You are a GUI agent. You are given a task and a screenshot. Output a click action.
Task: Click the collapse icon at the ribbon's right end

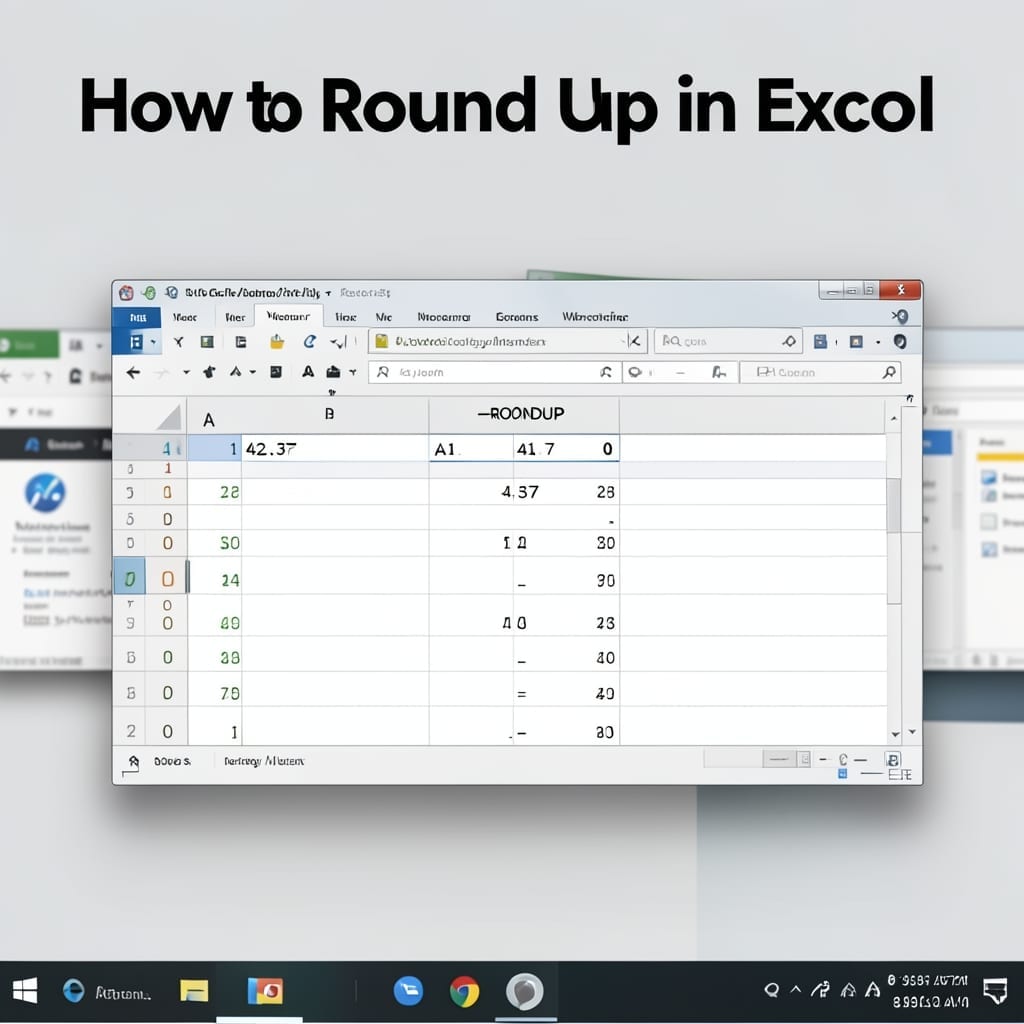(900, 317)
